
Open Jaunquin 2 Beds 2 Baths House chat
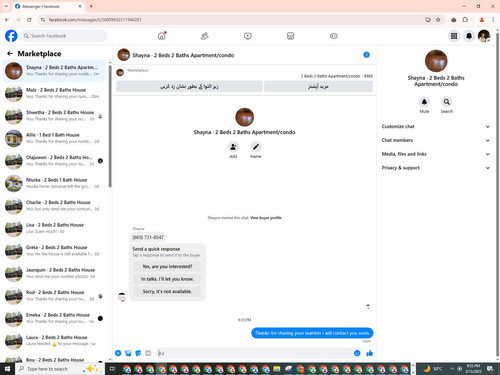54,273
